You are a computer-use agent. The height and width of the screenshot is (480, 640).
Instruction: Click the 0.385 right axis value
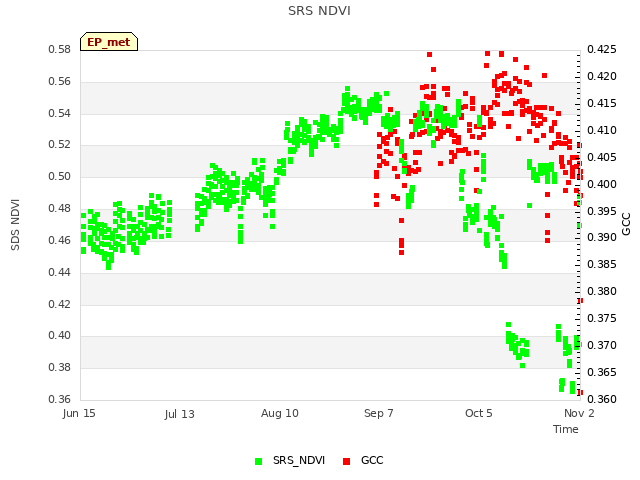[x=602, y=264]
